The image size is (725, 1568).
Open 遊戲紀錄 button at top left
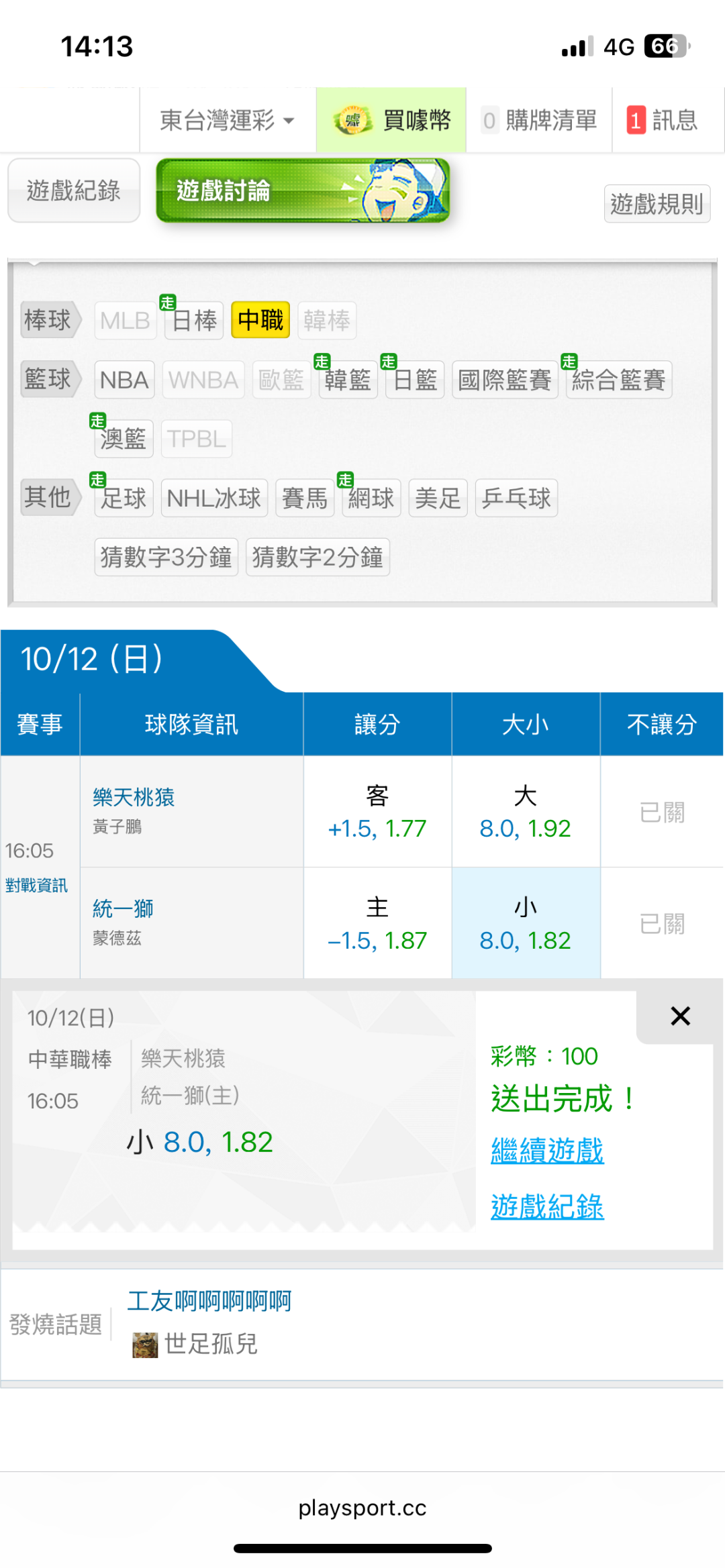coord(74,191)
